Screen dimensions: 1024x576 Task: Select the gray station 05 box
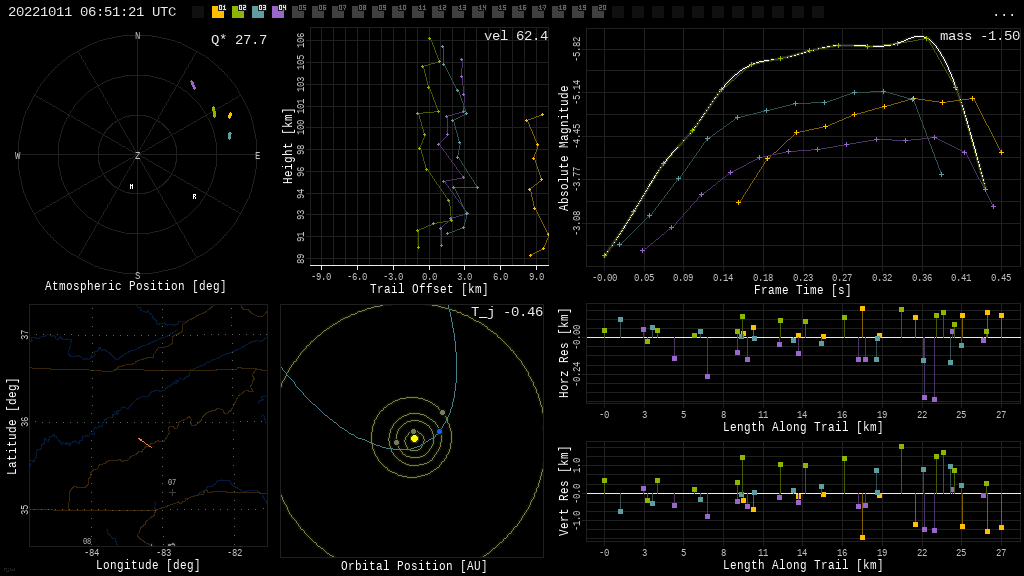pos(298,12)
